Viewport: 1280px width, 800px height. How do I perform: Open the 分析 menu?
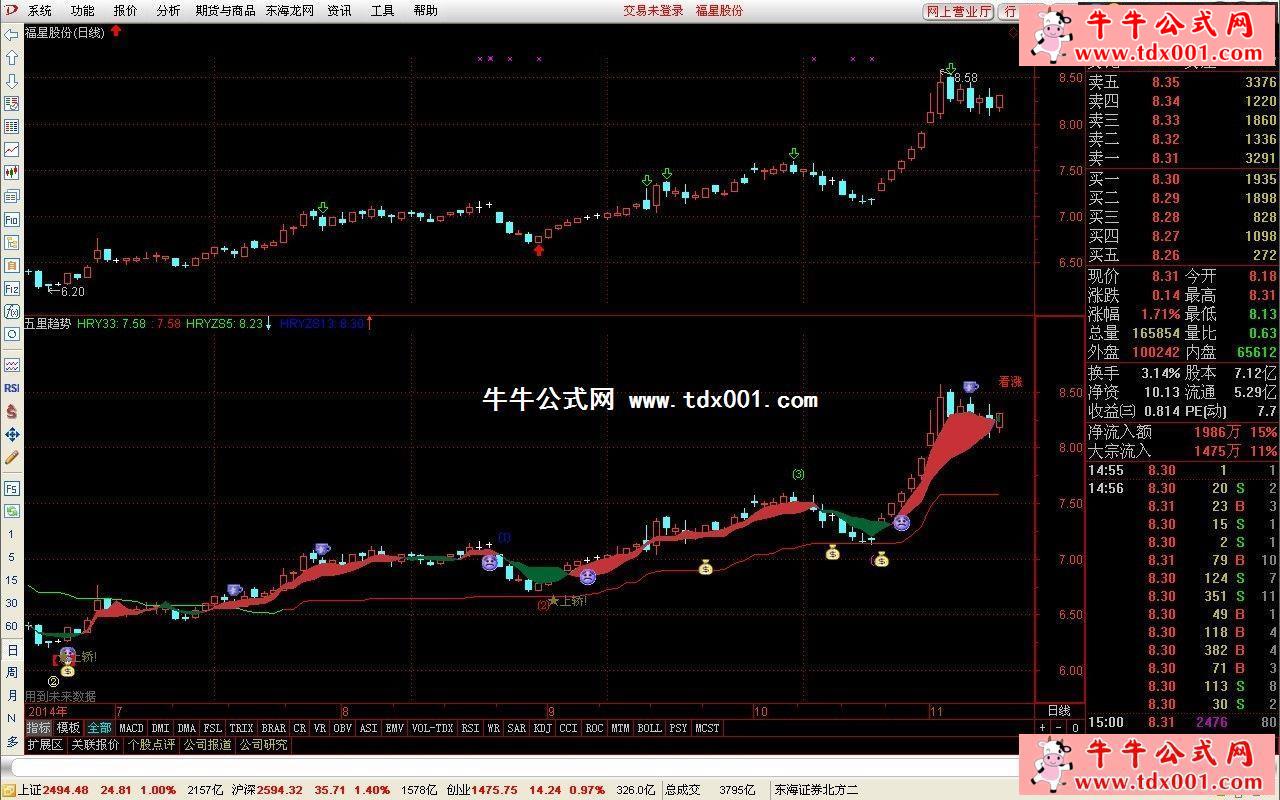coord(168,11)
